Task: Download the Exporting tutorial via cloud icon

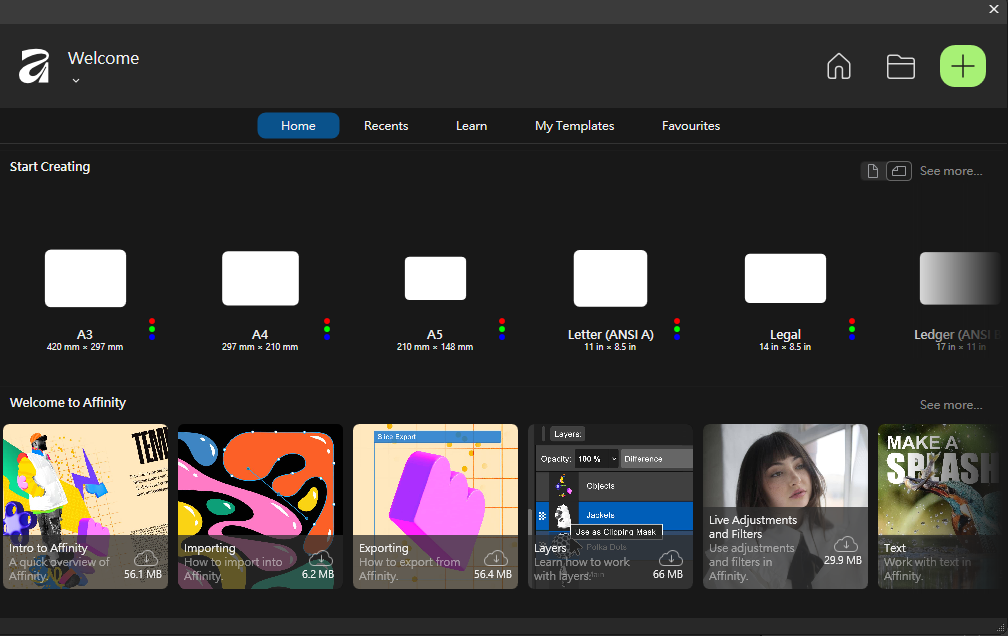Action: pyautogui.click(x=495, y=558)
